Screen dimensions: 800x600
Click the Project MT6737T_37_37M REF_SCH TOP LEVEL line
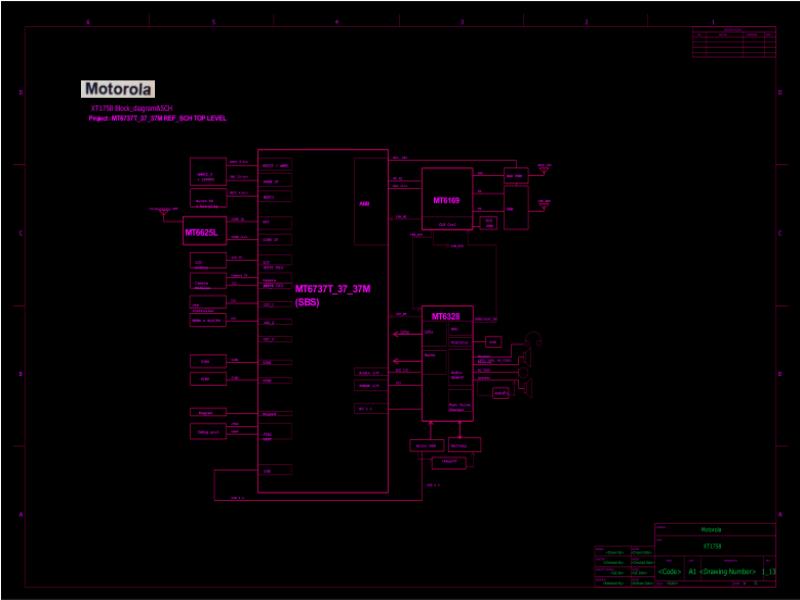(157, 118)
